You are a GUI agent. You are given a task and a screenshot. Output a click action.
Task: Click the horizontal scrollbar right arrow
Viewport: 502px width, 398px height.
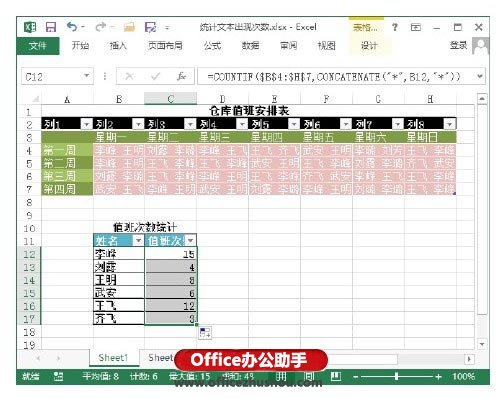click(x=469, y=359)
